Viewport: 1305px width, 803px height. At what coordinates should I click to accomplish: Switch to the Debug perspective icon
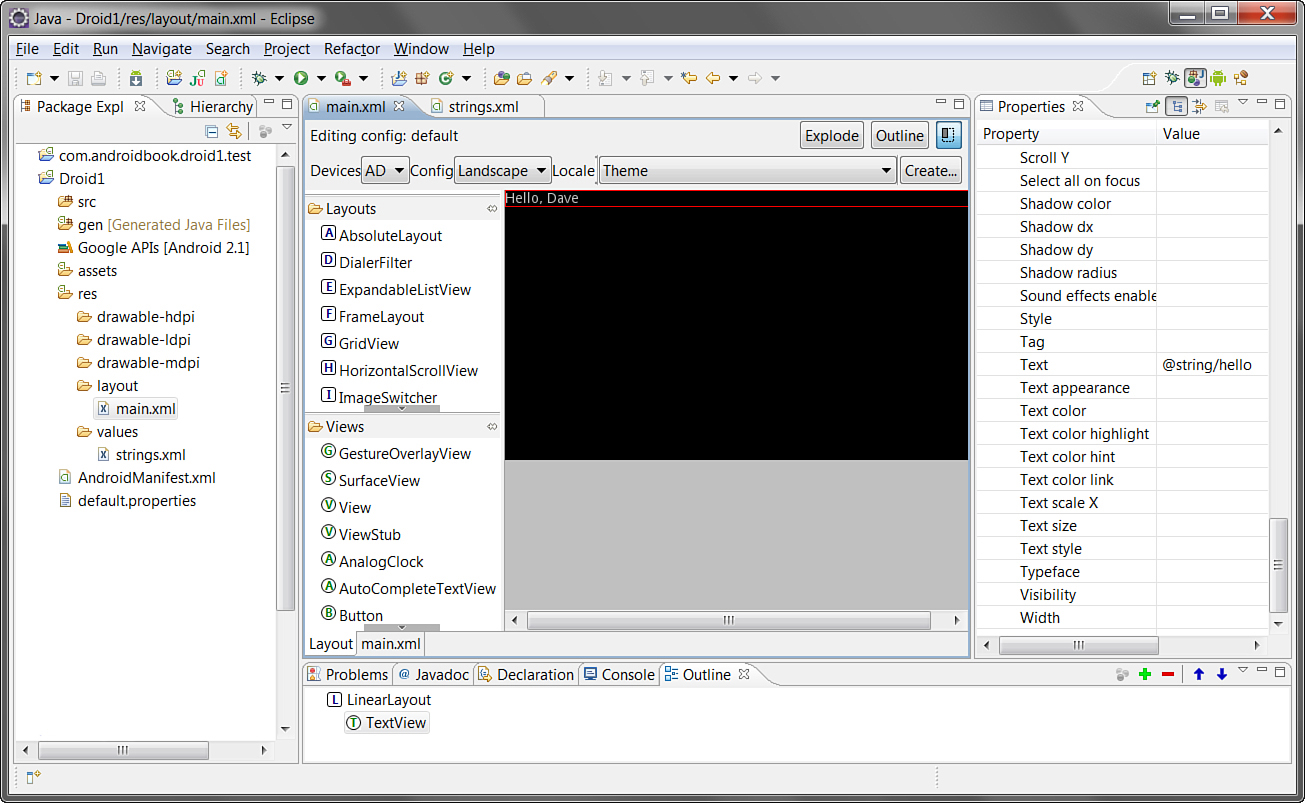tap(1172, 78)
